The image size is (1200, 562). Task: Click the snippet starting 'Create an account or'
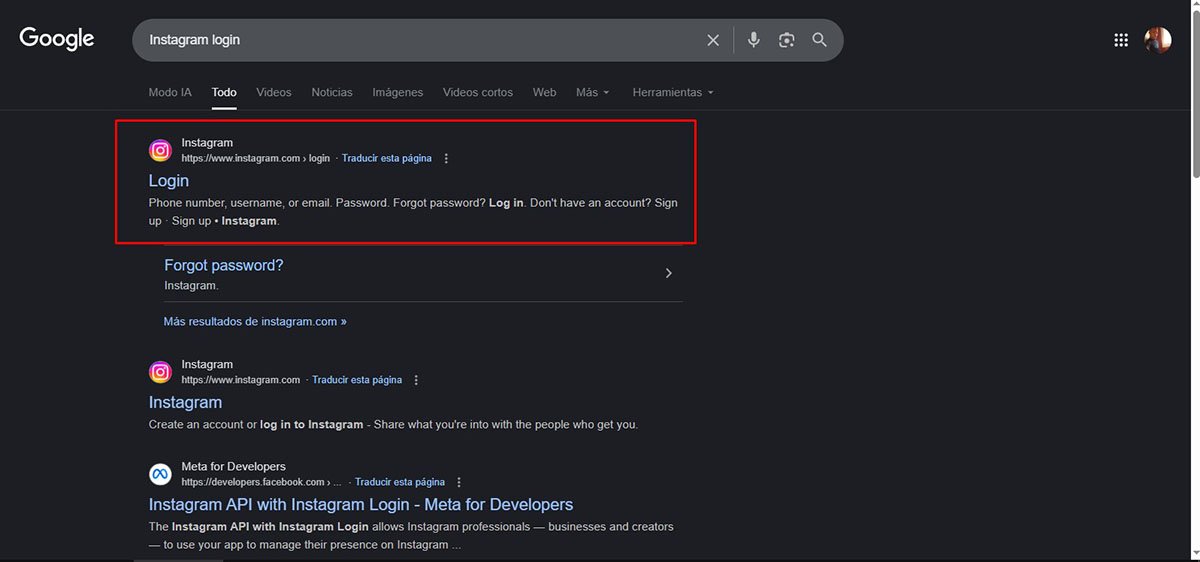393,424
